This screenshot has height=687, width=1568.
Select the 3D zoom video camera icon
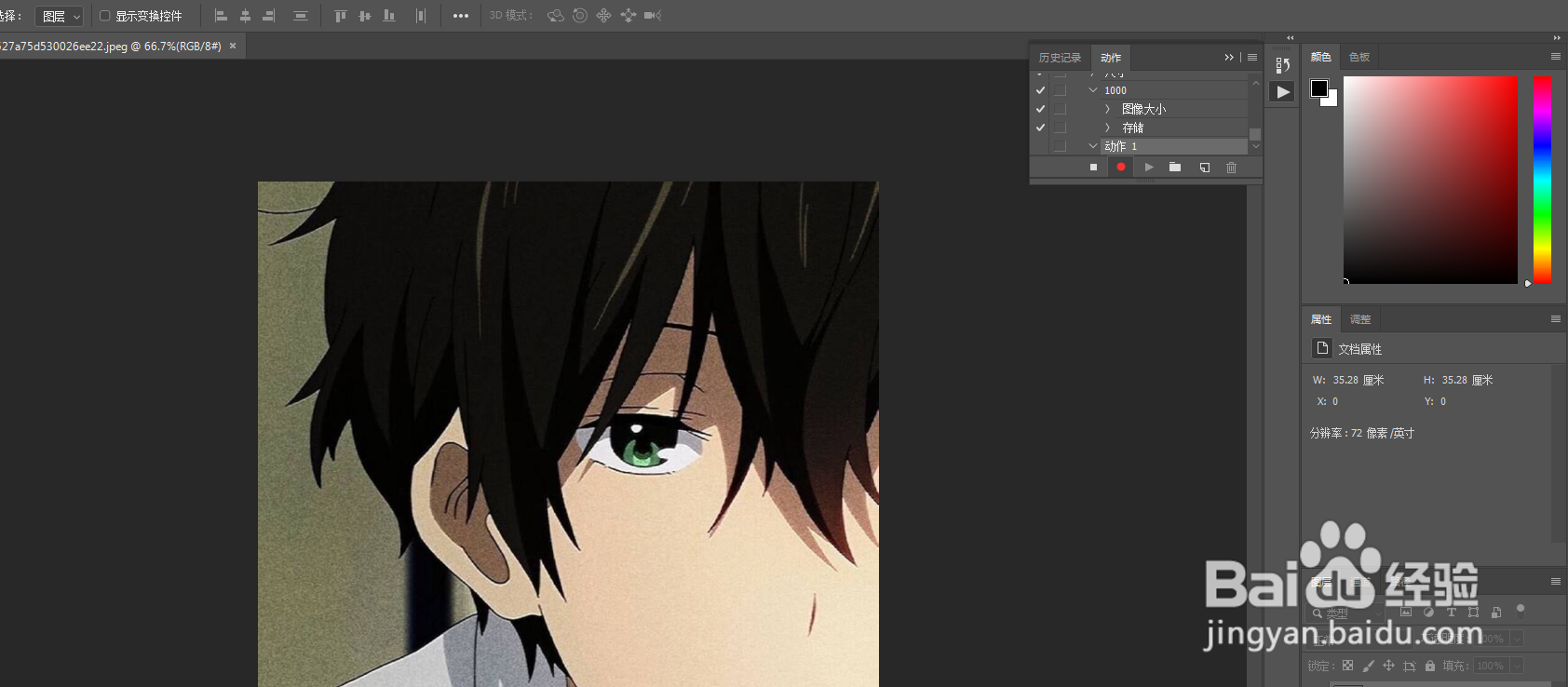(653, 16)
